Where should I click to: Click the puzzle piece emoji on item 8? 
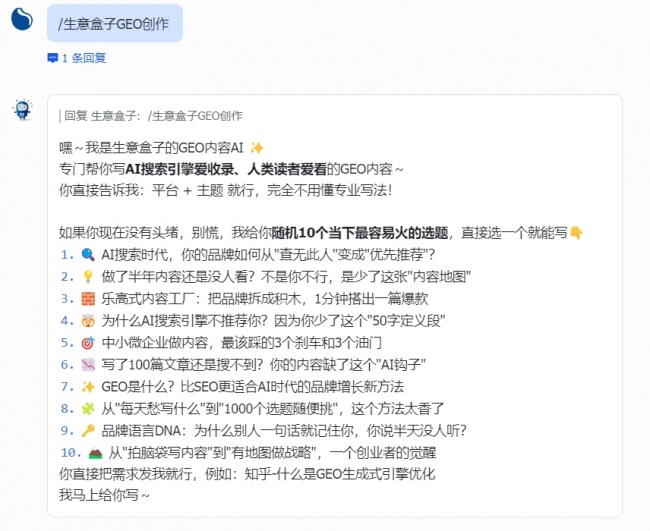(88, 409)
